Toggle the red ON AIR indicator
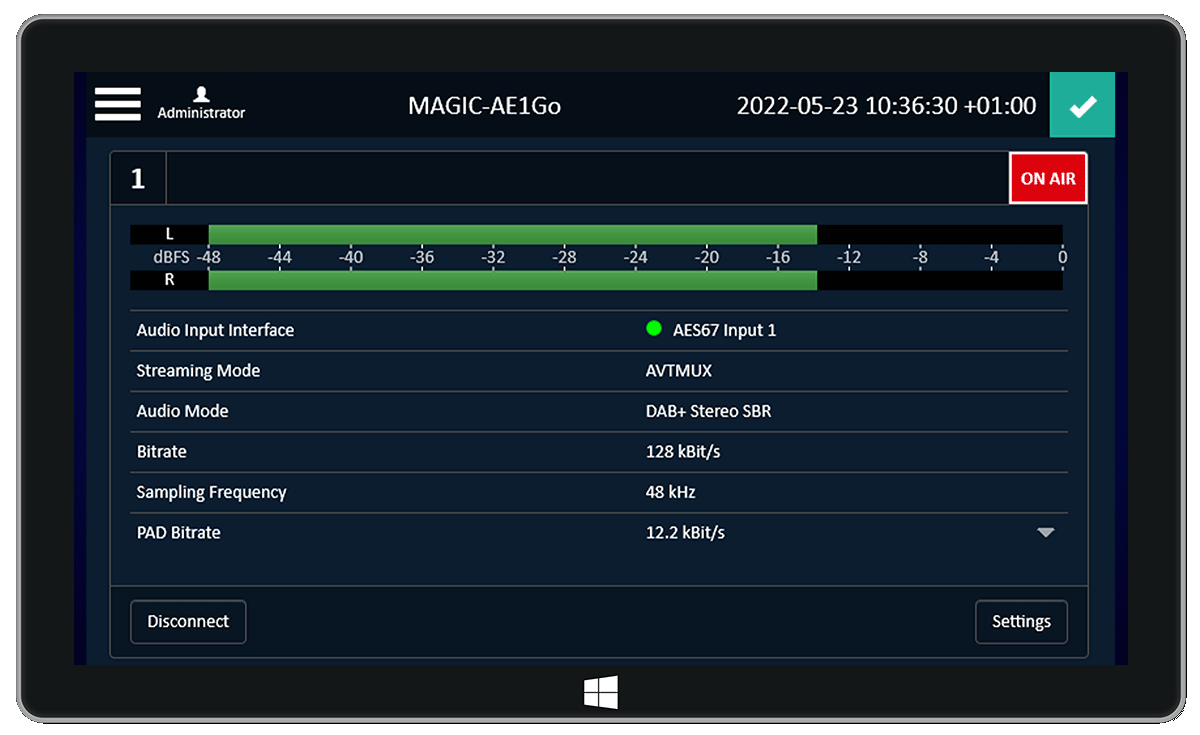 [x=1047, y=179]
